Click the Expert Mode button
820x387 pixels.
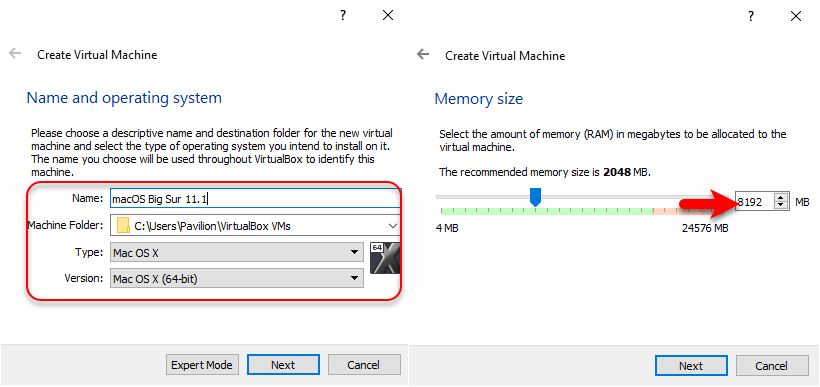pyautogui.click(x=202, y=365)
